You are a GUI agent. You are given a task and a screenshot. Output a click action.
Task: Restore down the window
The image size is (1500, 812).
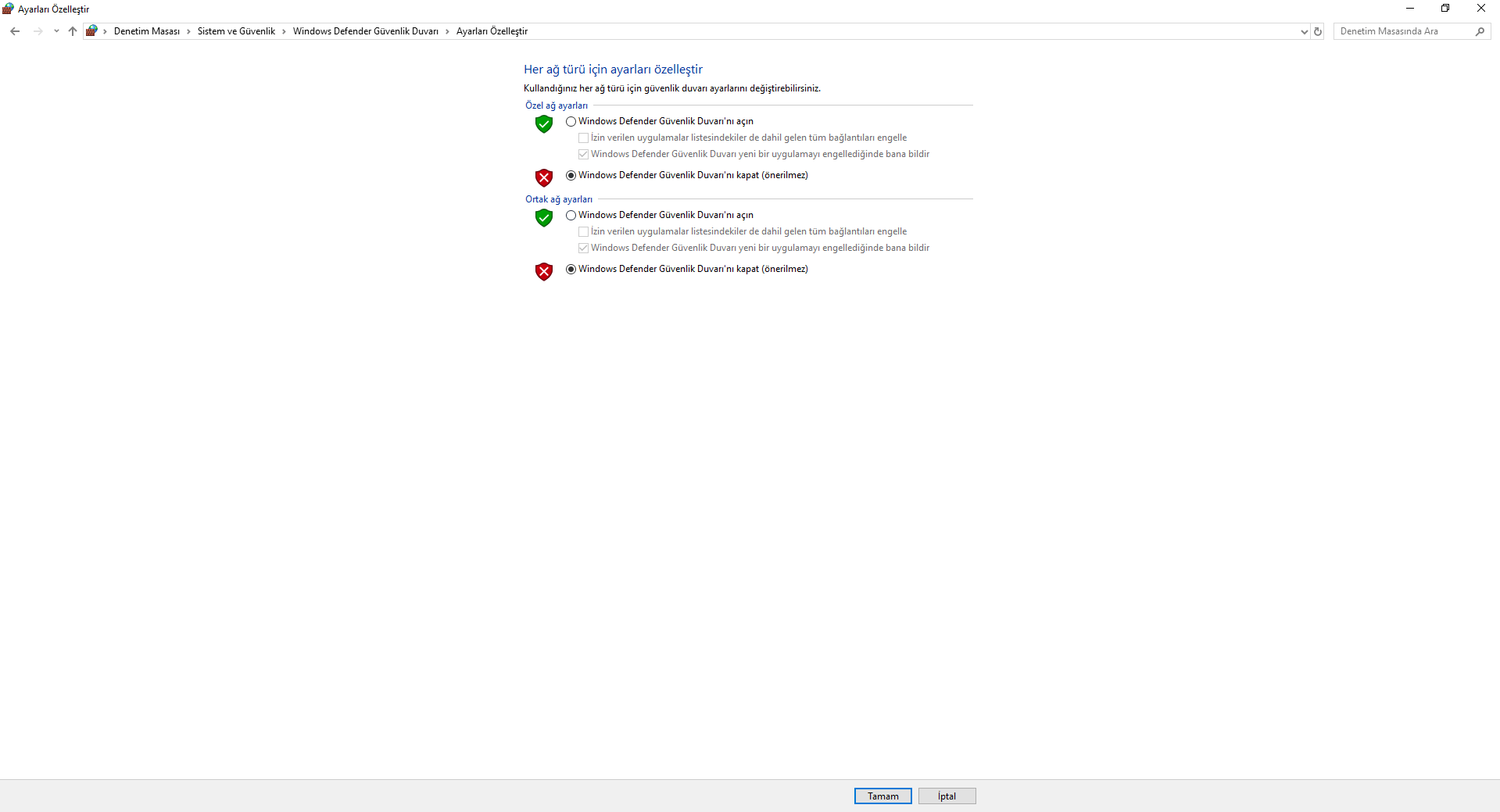pyautogui.click(x=1445, y=9)
